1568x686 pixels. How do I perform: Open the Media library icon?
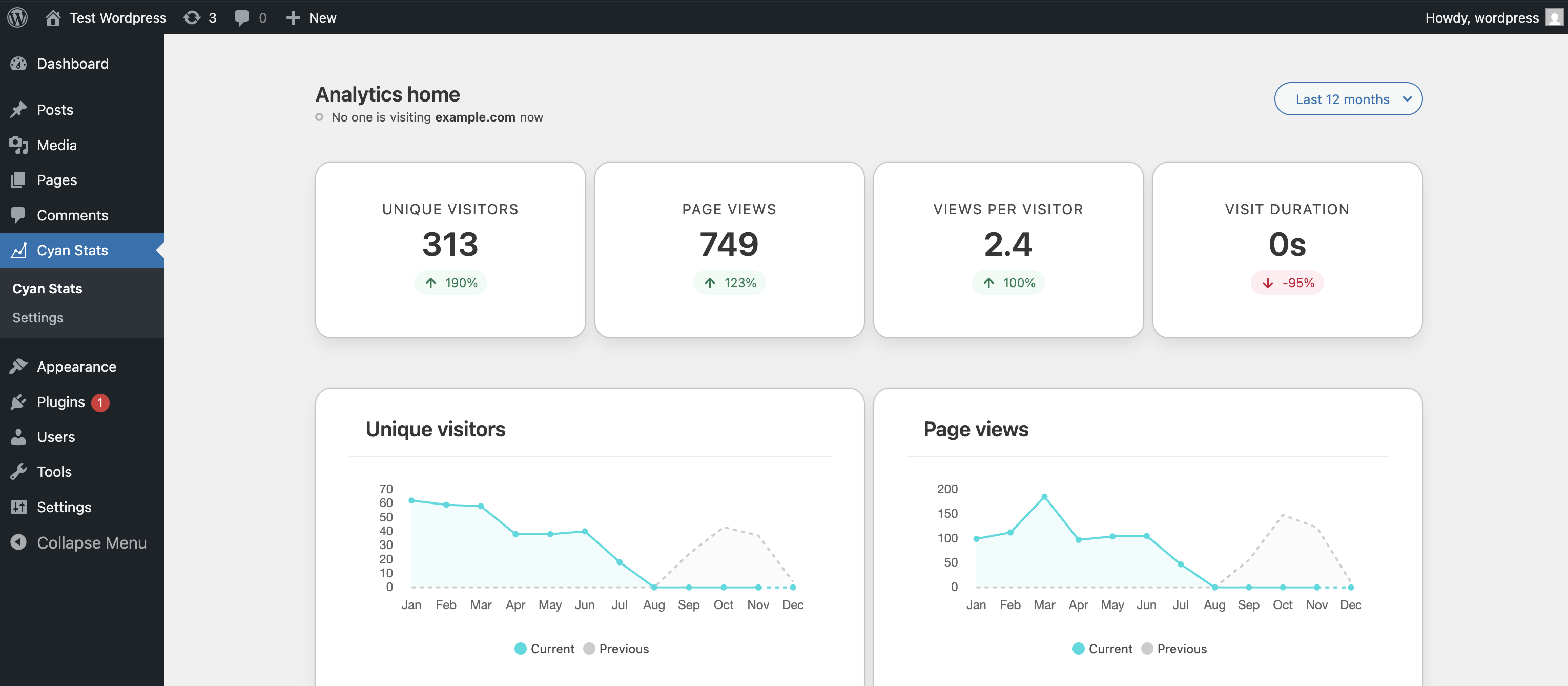click(x=19, y=145)
